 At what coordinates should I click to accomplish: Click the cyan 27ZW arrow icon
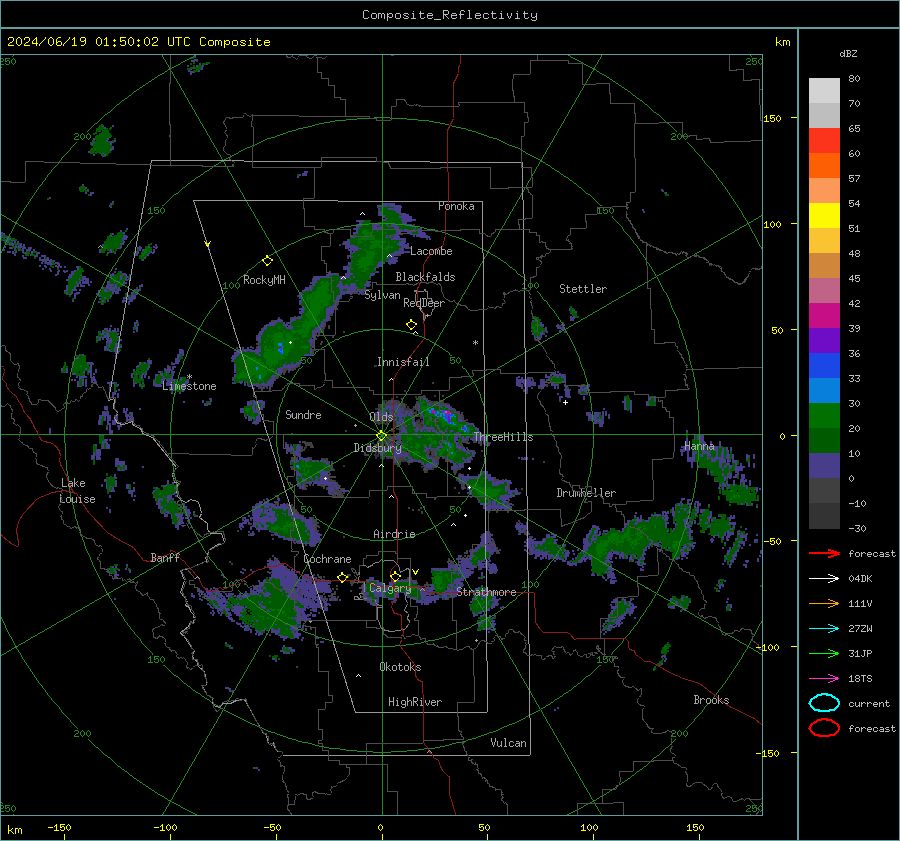tap(824, 628)
